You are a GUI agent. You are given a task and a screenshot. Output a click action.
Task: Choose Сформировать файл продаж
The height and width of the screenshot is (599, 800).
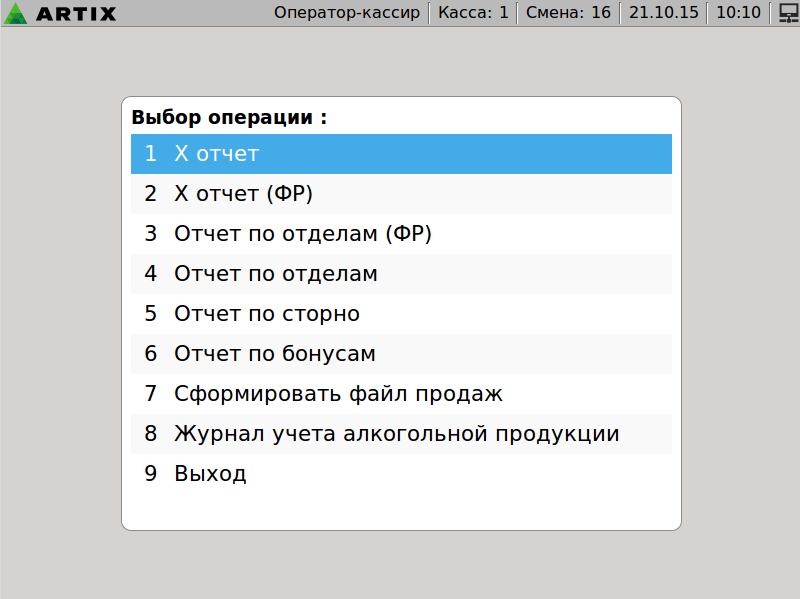tap(400, 394)
